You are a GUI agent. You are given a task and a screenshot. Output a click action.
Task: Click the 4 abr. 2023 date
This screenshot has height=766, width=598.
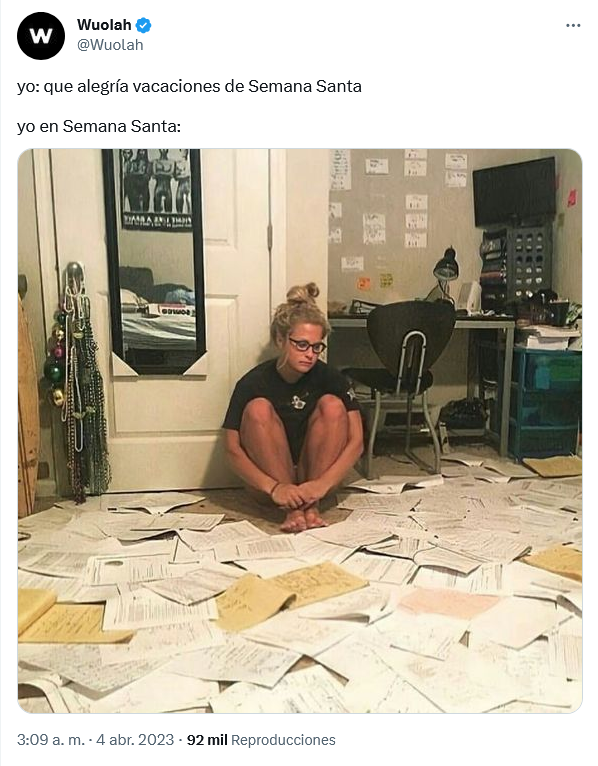pyautogui.click(x=135, y=740)
